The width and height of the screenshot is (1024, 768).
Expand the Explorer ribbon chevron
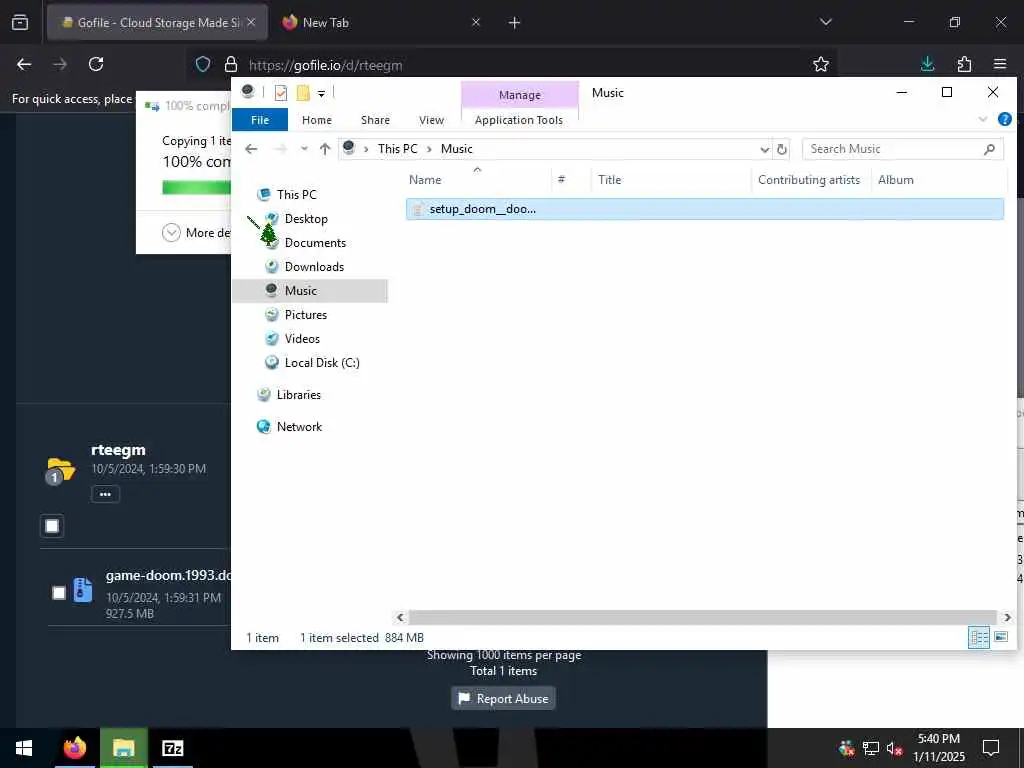tap(983, 120)
